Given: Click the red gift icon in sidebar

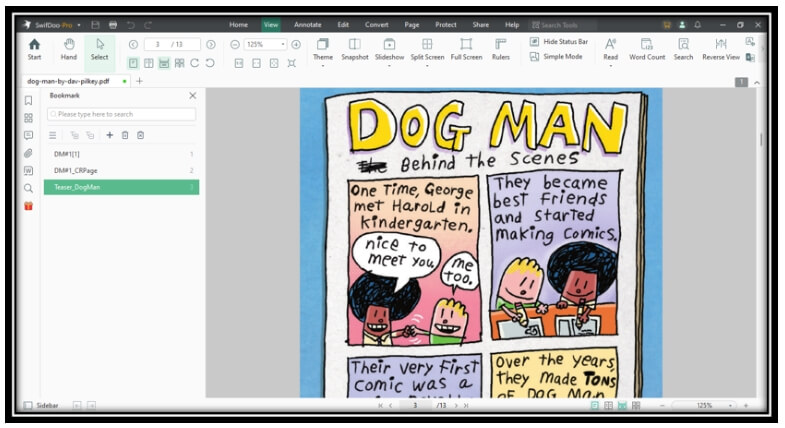Looking at the screenshot, I should (29, 206).
